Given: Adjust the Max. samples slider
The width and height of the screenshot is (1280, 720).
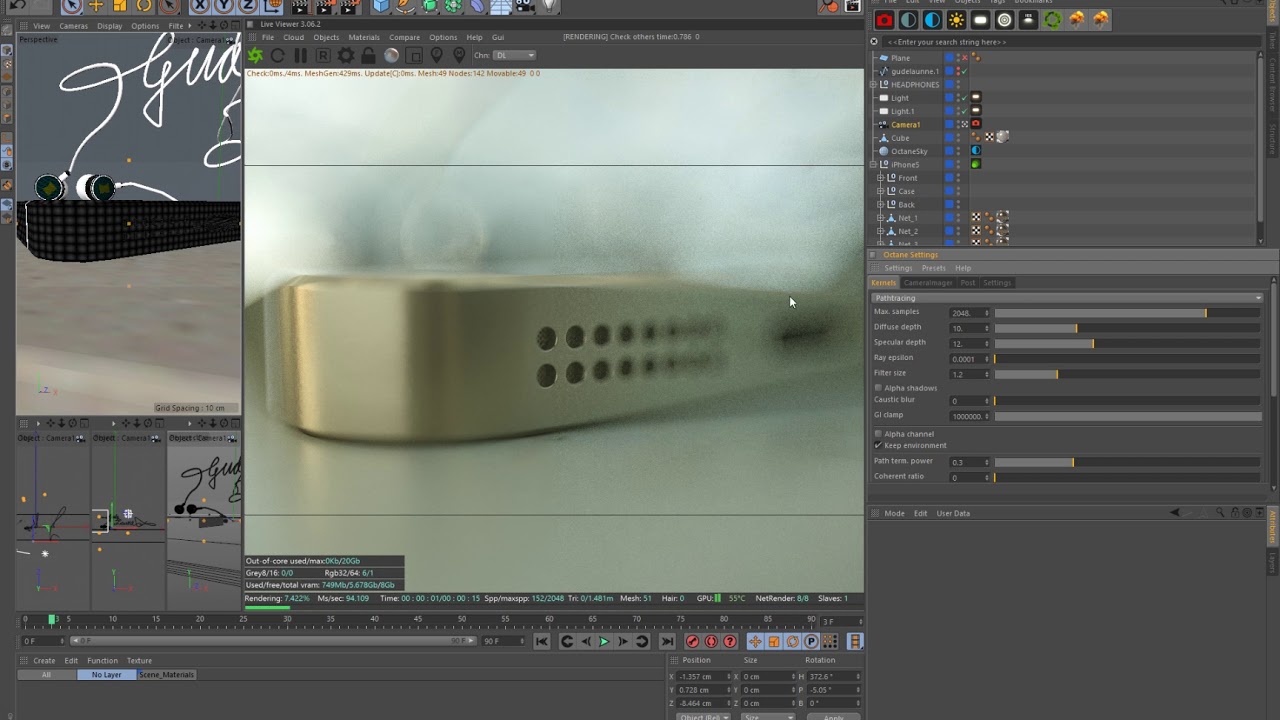Looking at the screenshot, I should [x=1128, y=313].
